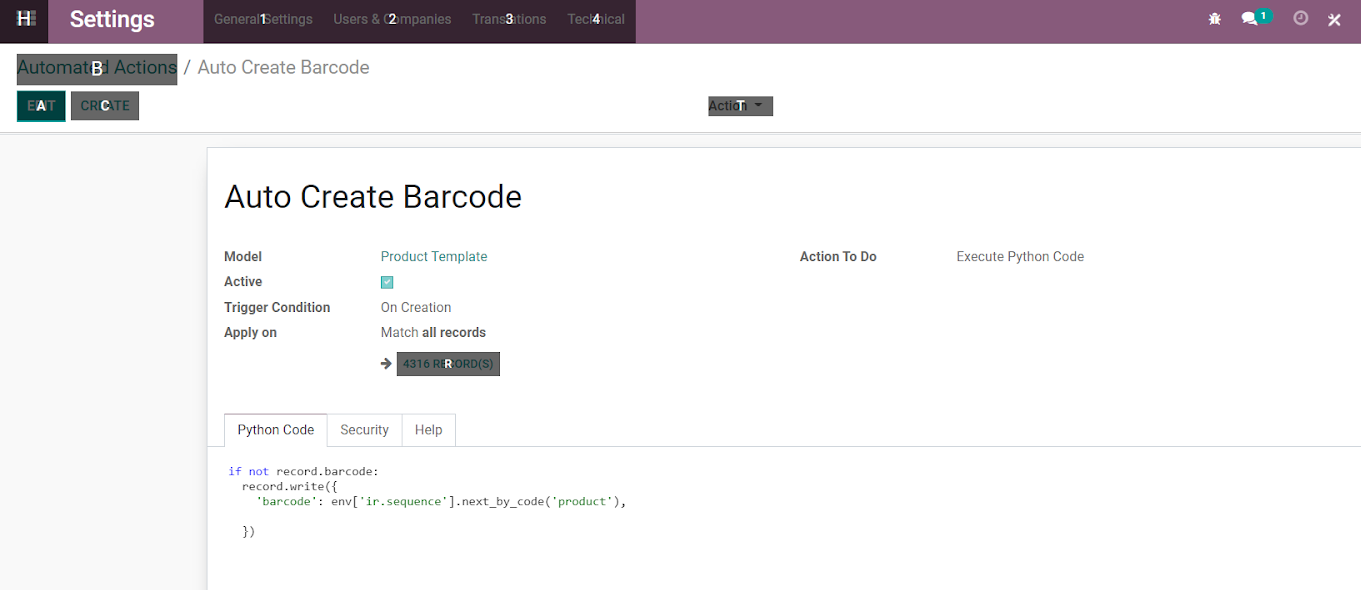The width and height of the screenshot is (1363, 590).
Task: Open the General Settings menu
Action: 263,19
